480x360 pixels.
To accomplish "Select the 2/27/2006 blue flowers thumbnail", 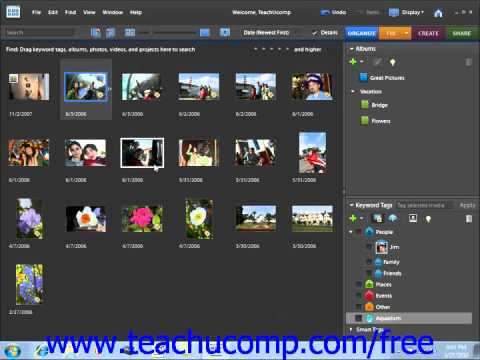I will click(x=29, y=284).
